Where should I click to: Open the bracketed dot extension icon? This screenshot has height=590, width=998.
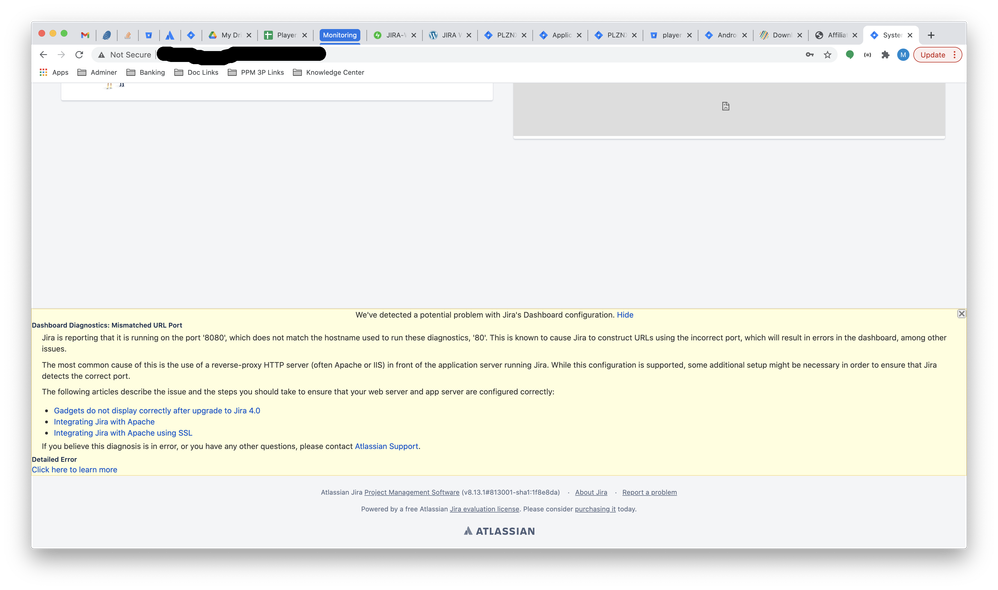[x=868, y=55]
